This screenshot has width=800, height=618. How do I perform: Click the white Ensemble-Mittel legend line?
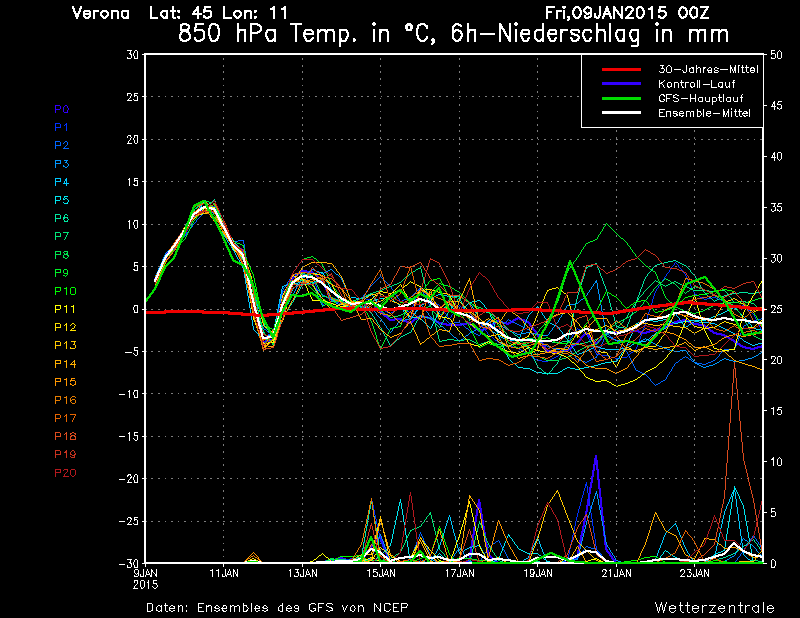[x=620, y=113]
